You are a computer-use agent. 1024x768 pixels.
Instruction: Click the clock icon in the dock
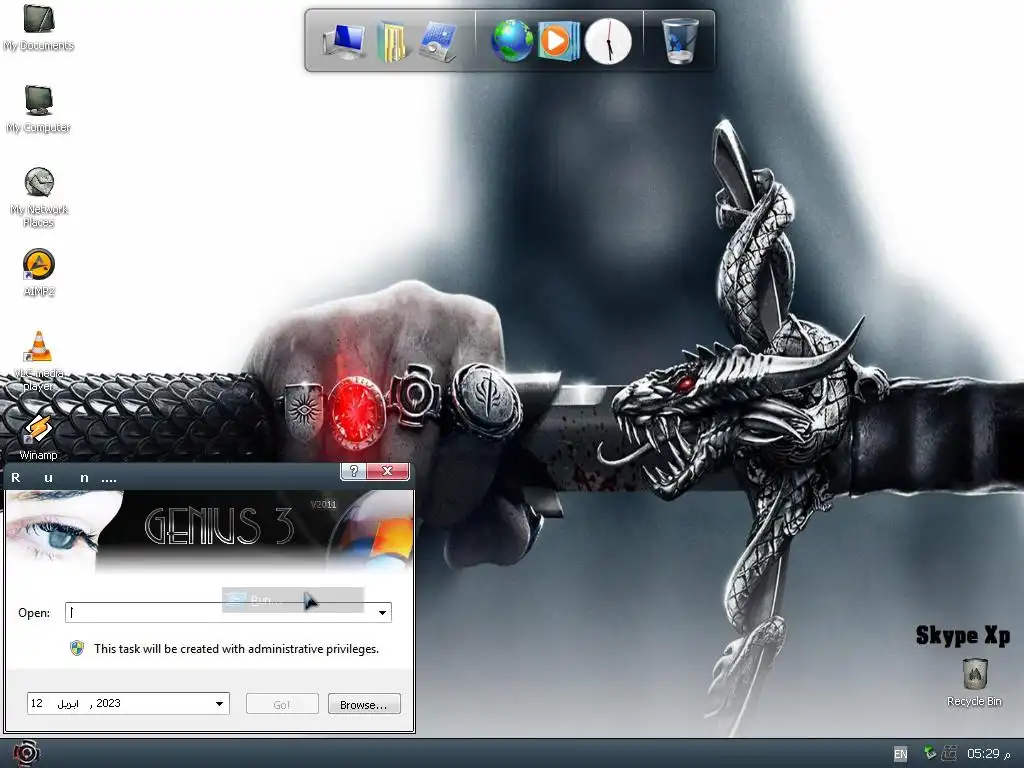click(x=608, y=40)
